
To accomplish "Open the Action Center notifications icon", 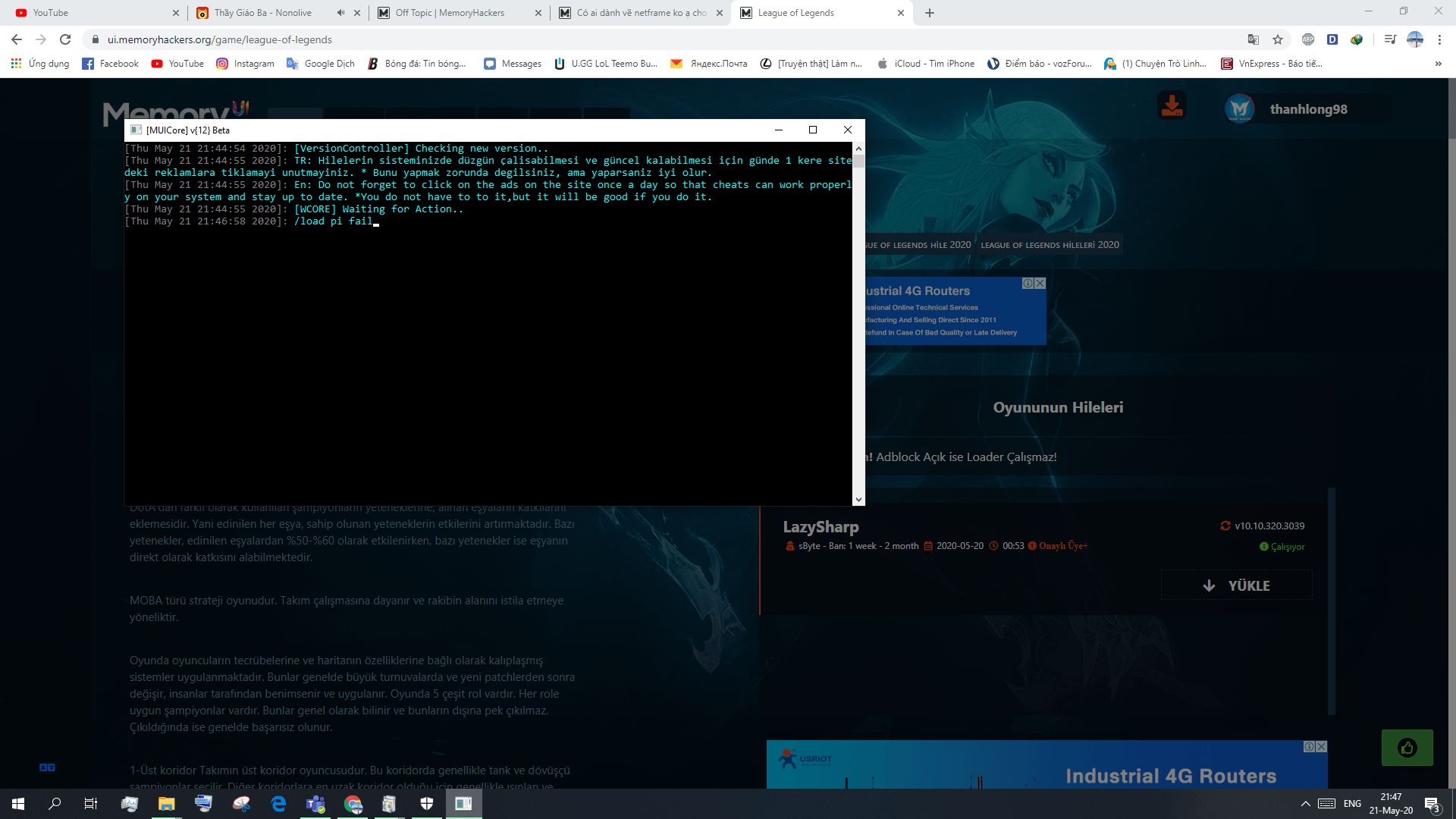I will click(x=1432, y=804).
